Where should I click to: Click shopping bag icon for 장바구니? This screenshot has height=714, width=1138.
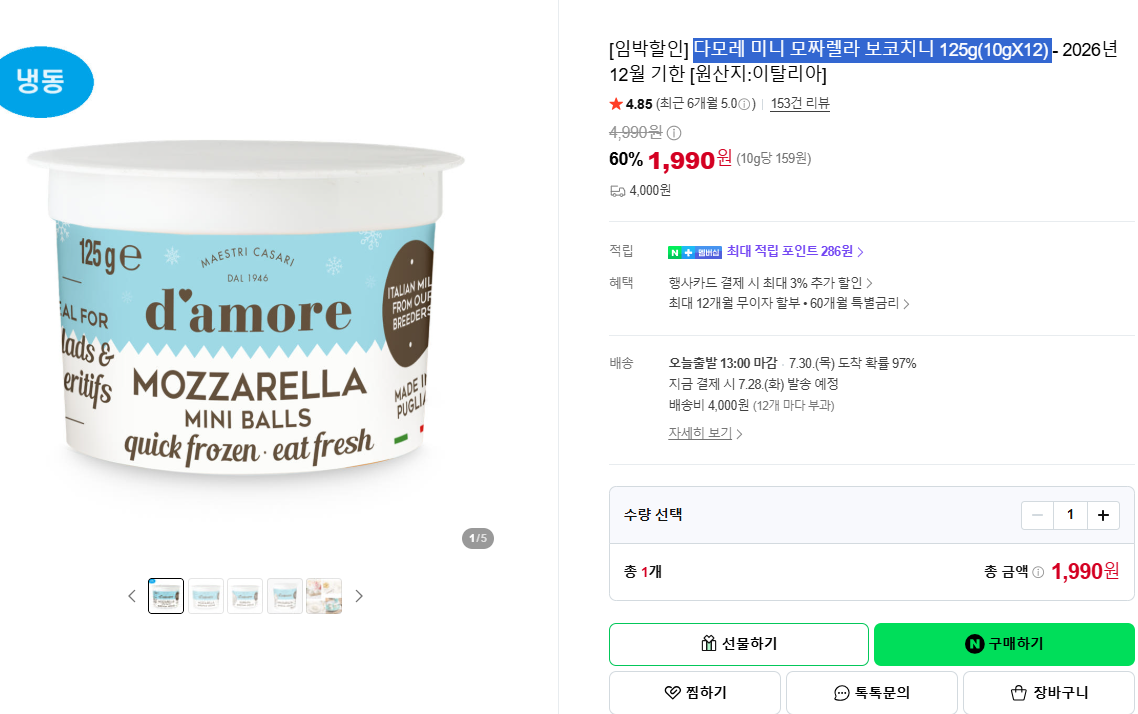click(x=1018, y=693)
